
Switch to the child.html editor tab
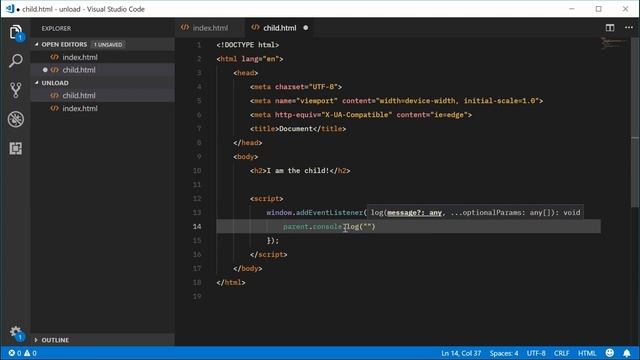tap(279, 28)
